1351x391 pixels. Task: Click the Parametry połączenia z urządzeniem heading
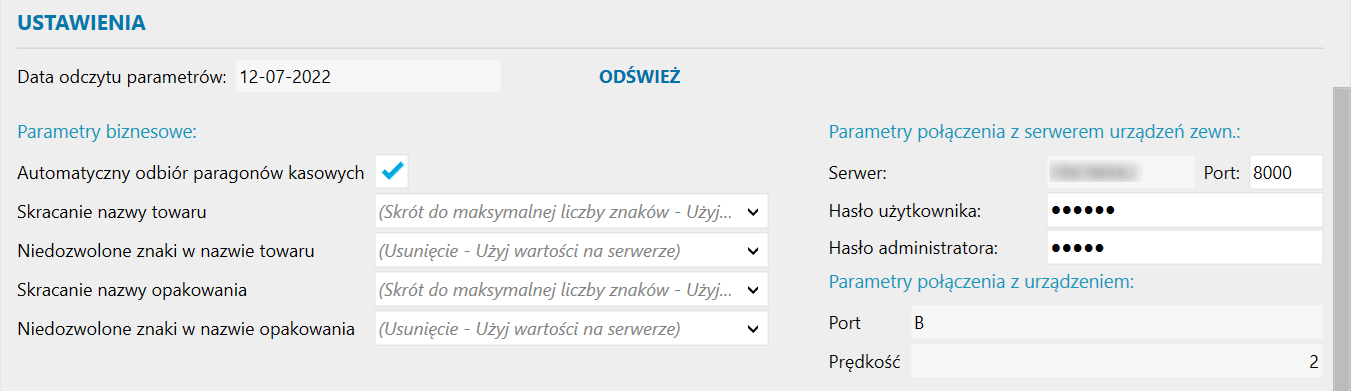(x=981, y=282)
